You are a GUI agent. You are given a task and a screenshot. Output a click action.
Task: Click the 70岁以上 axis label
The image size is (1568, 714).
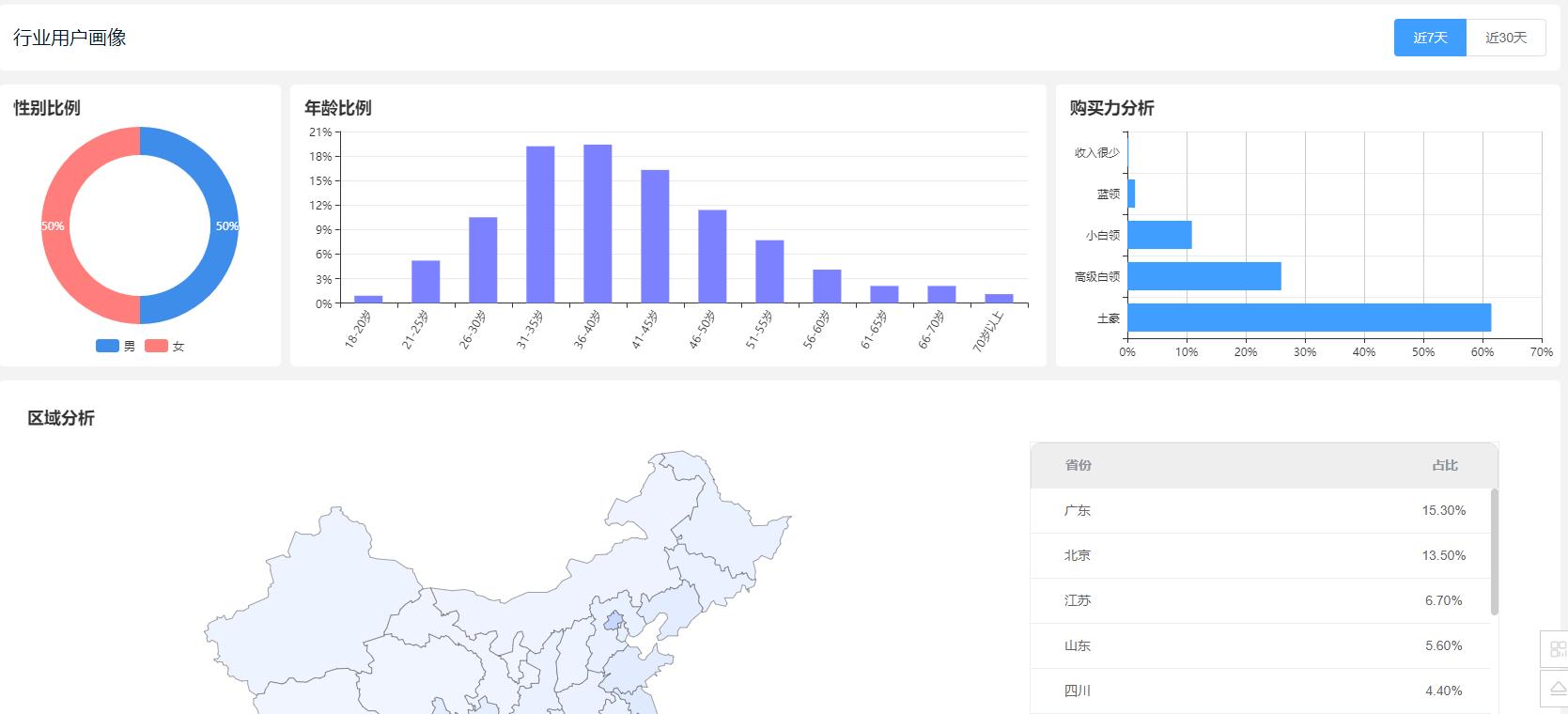[x=988, y=331]
